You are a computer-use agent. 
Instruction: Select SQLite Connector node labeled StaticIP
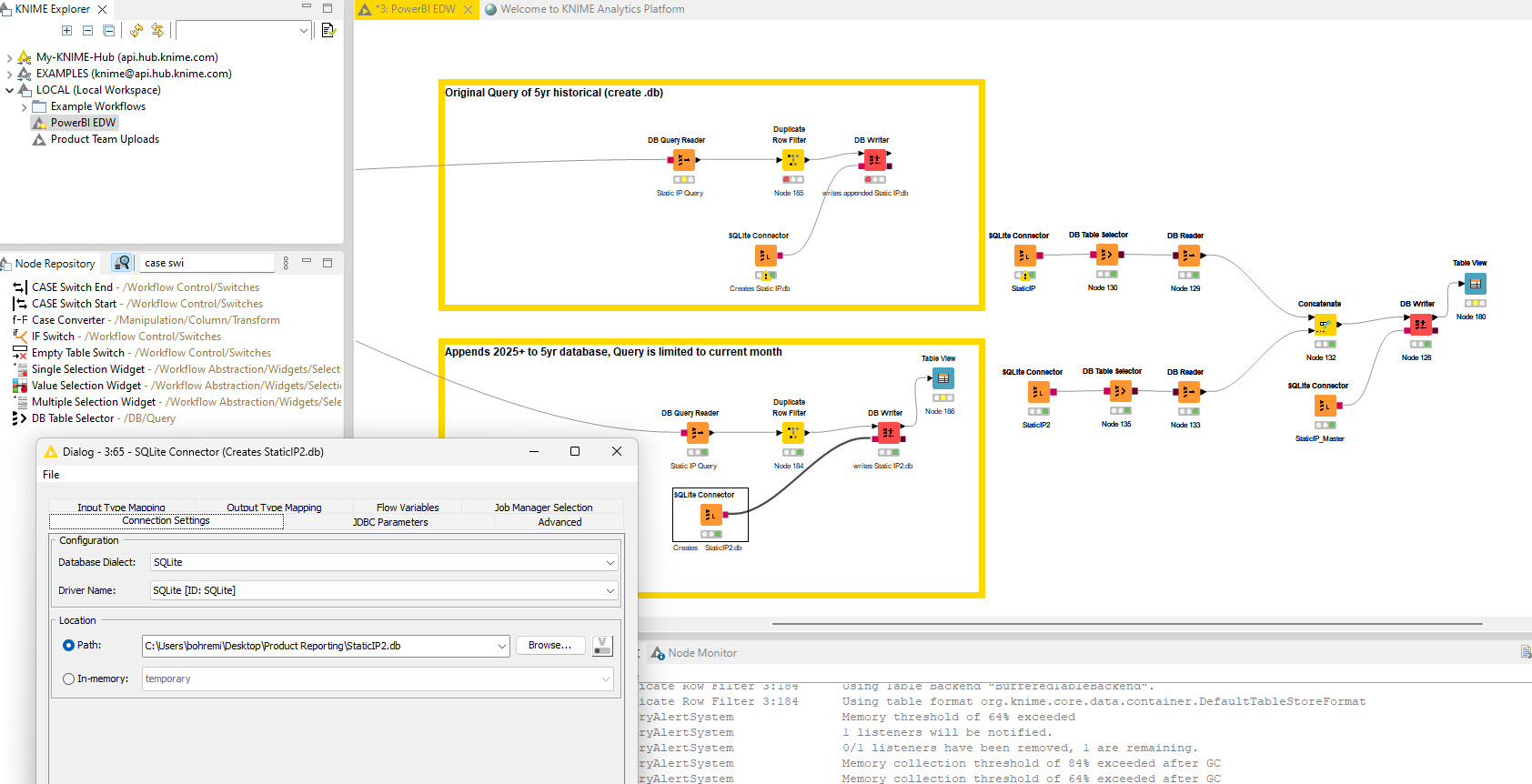coord(1025,256)
